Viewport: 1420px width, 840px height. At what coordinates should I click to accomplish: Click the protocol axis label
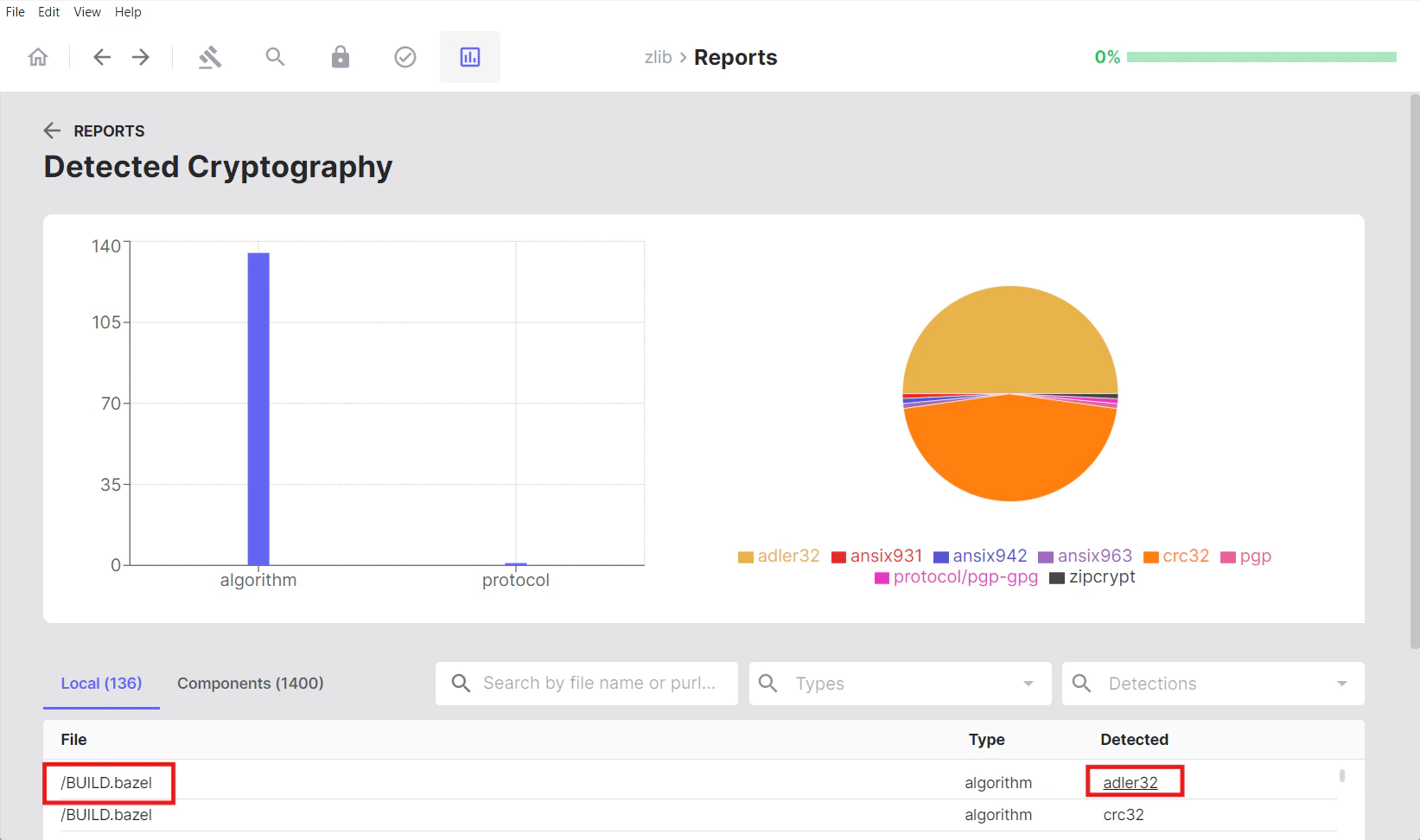click(x=516, y=580)
